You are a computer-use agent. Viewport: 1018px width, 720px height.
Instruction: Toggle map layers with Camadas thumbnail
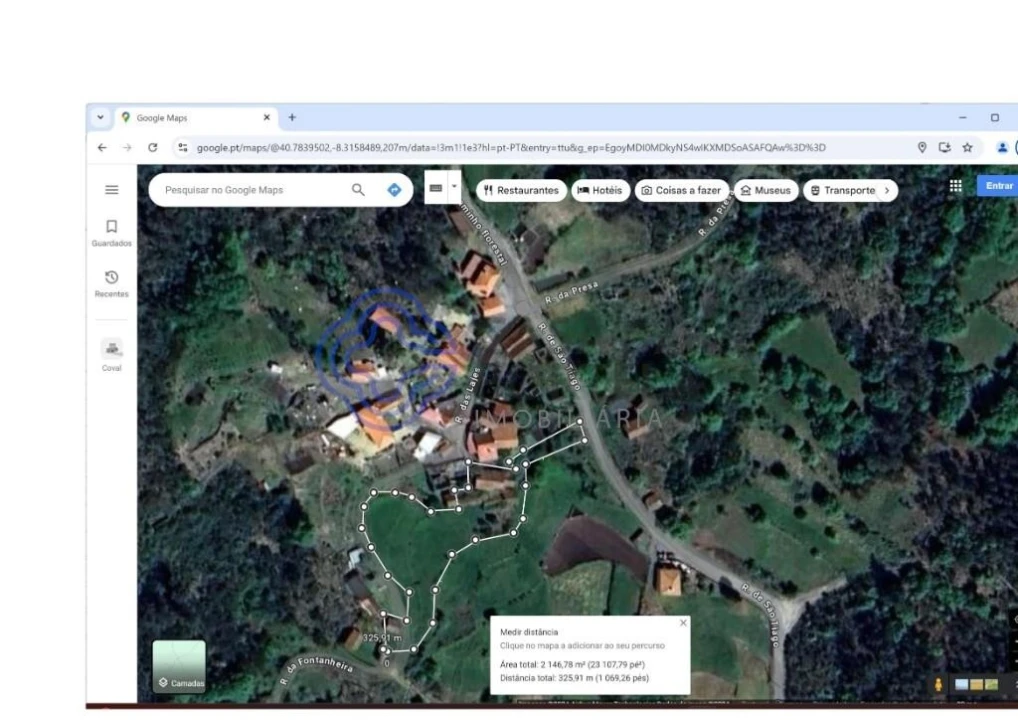[179, 667]
